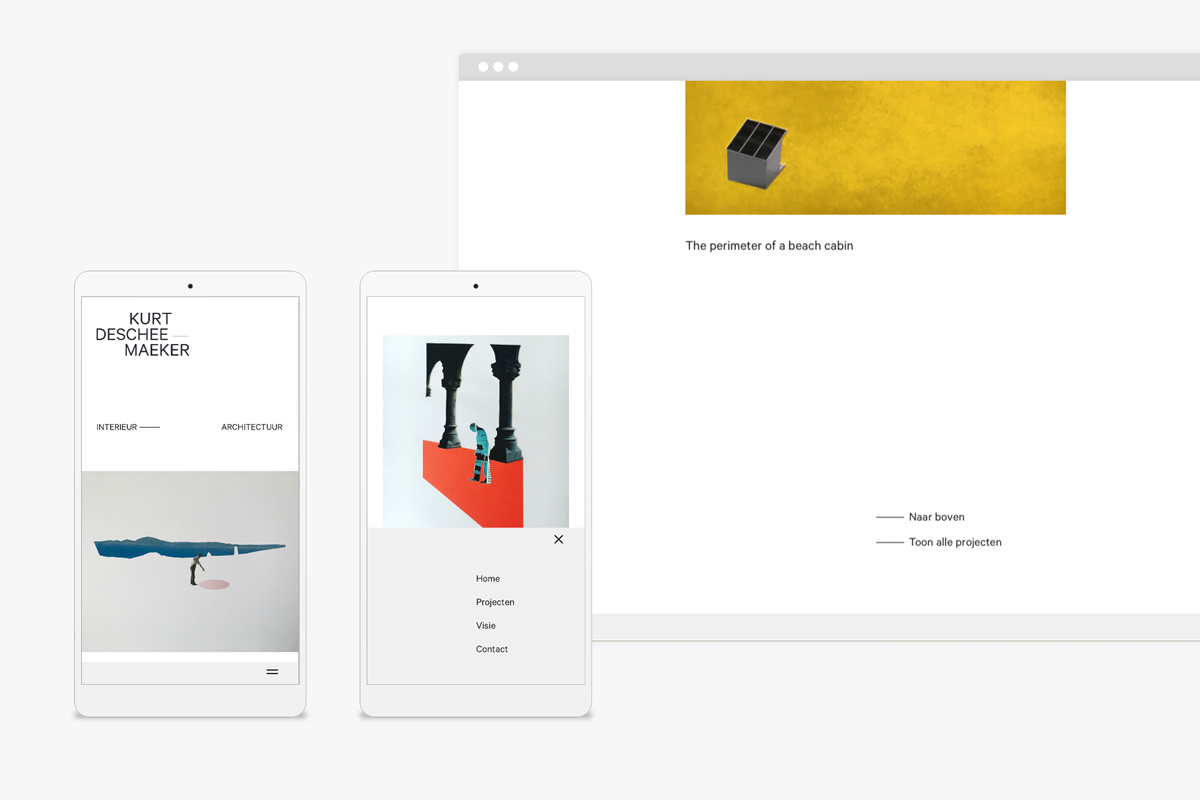Click third browser window dot
This screenshot has height=800, width=1200.
click(x=513, y=67)
